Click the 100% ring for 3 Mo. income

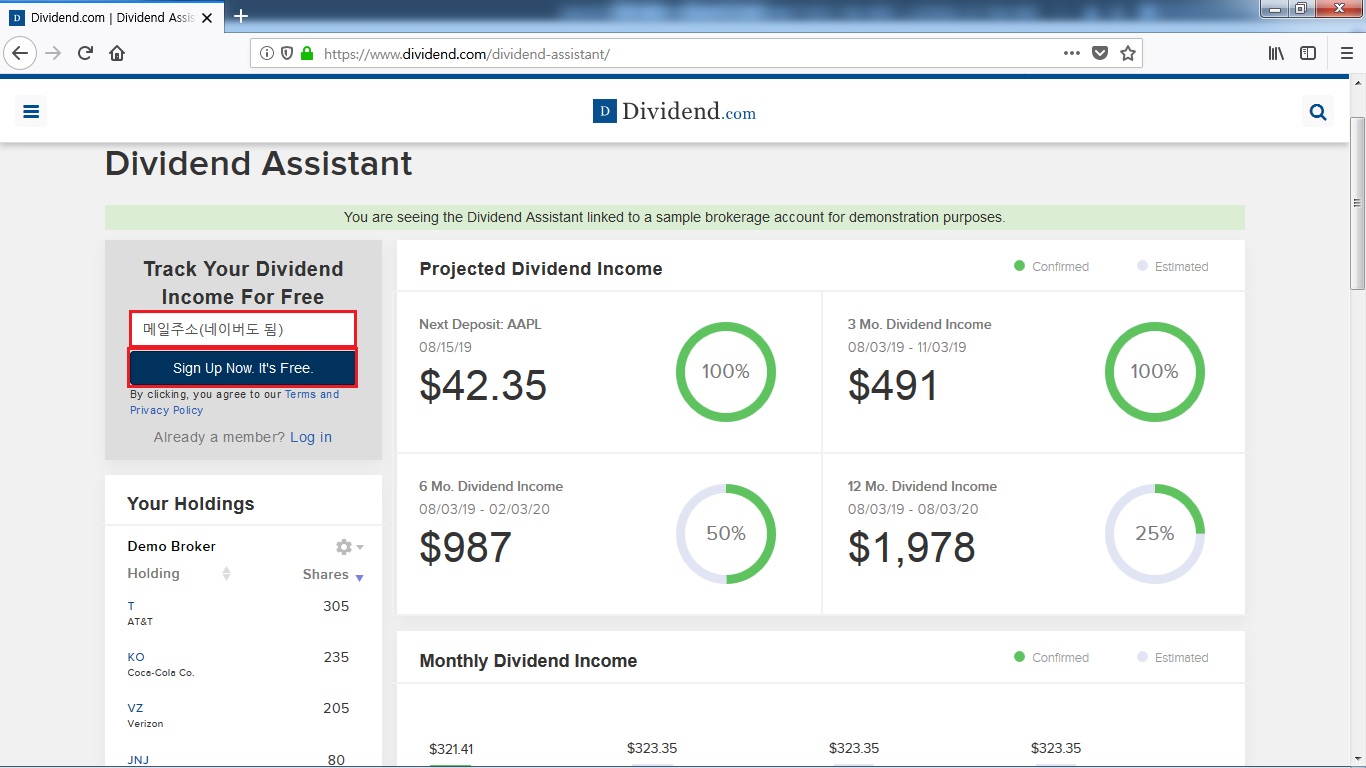point(1155,372)
